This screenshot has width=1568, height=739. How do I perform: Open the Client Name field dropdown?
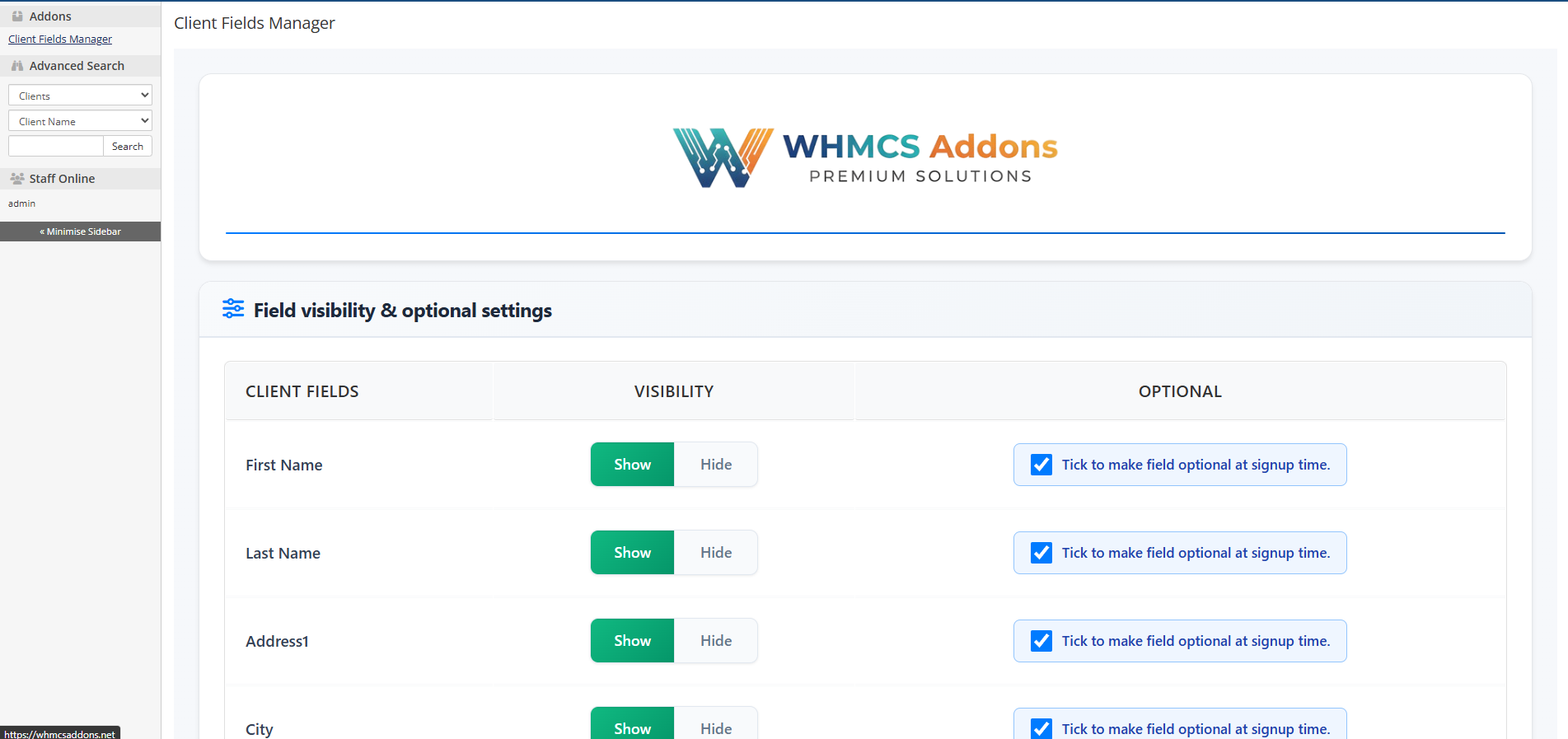click(x=80, y=121)
